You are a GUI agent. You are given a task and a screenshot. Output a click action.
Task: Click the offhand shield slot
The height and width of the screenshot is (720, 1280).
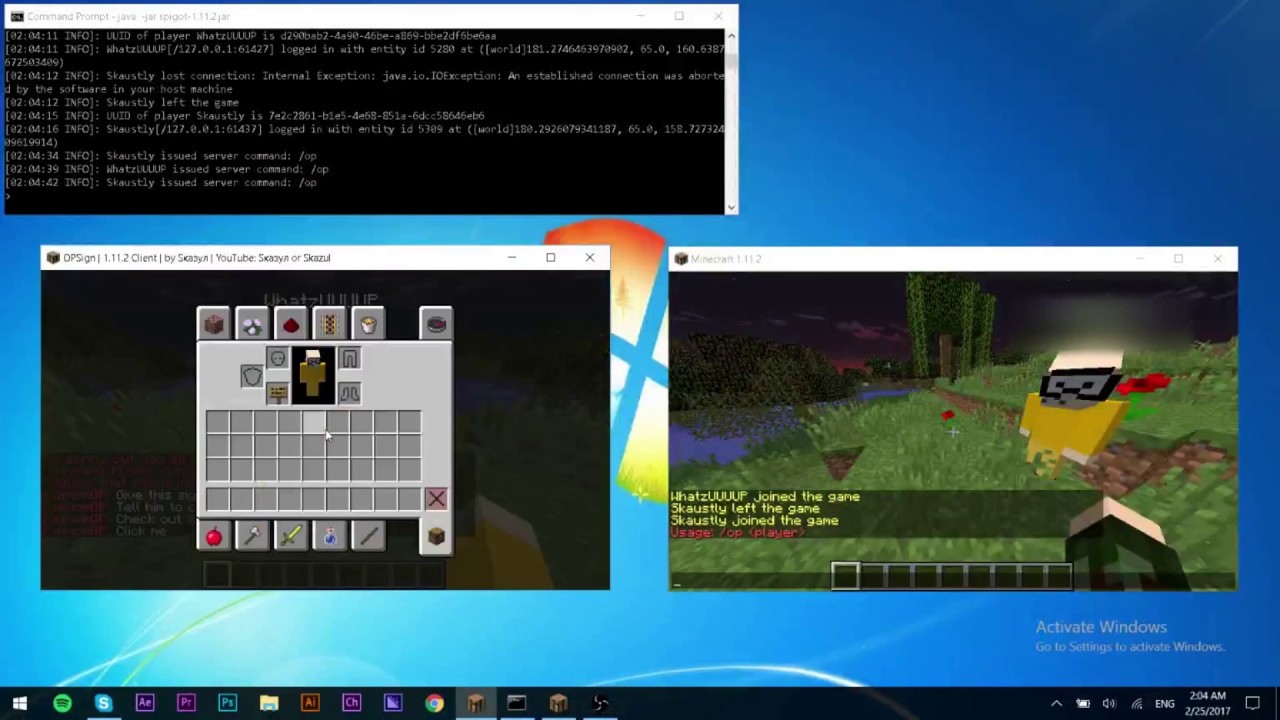coord(251,375)
